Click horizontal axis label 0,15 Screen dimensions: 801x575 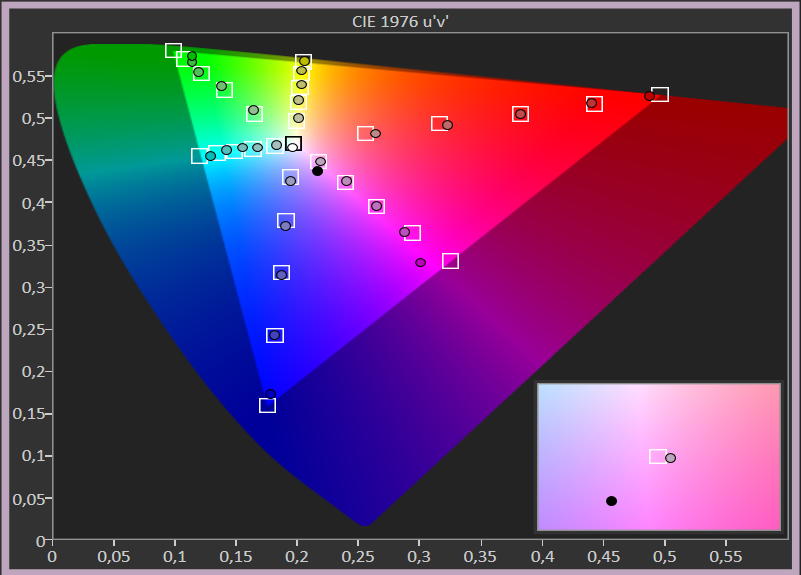click(236, 557)
